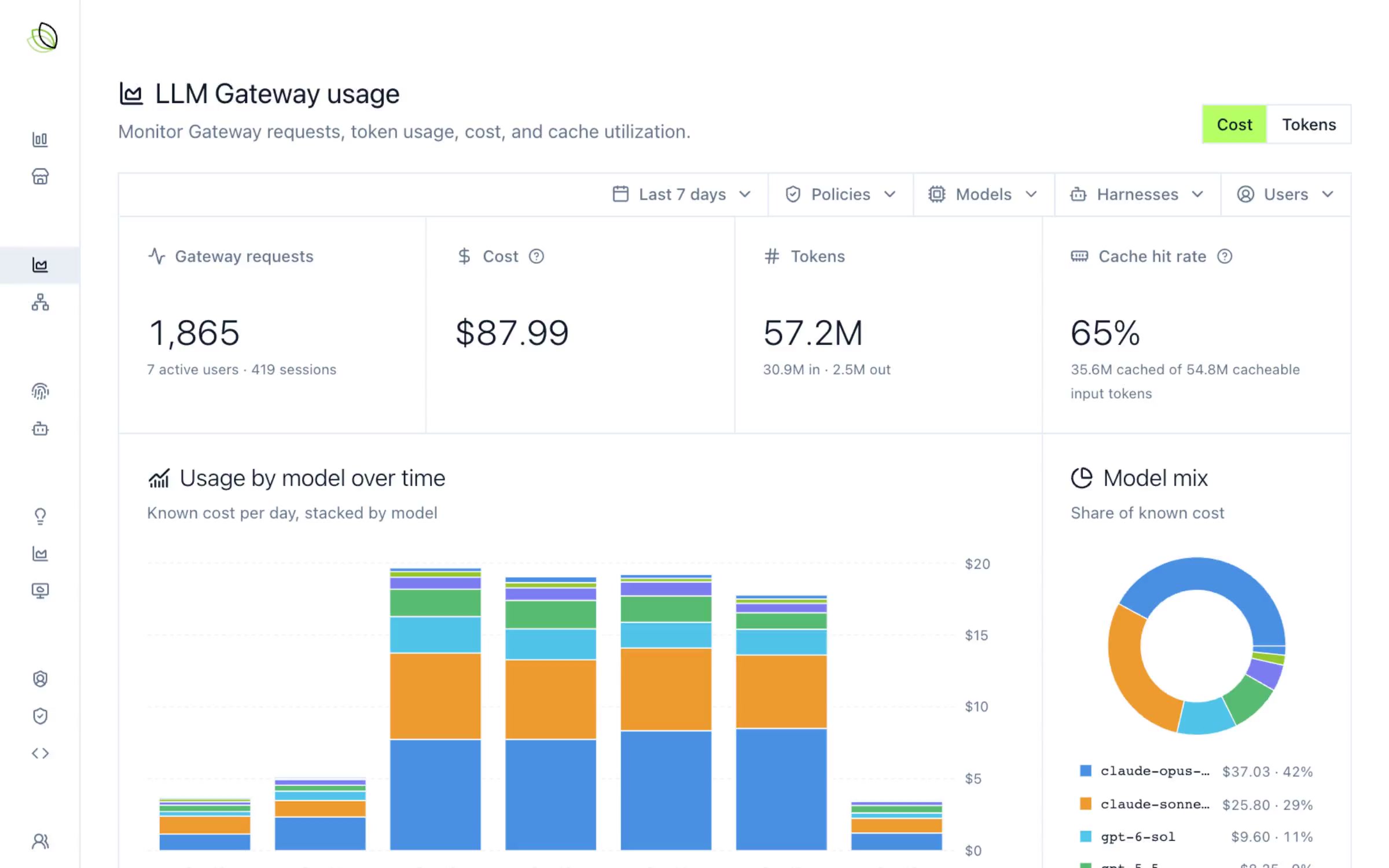Click the green leaf logo icon
The image size is (1389, 868).
coord(43,38)
